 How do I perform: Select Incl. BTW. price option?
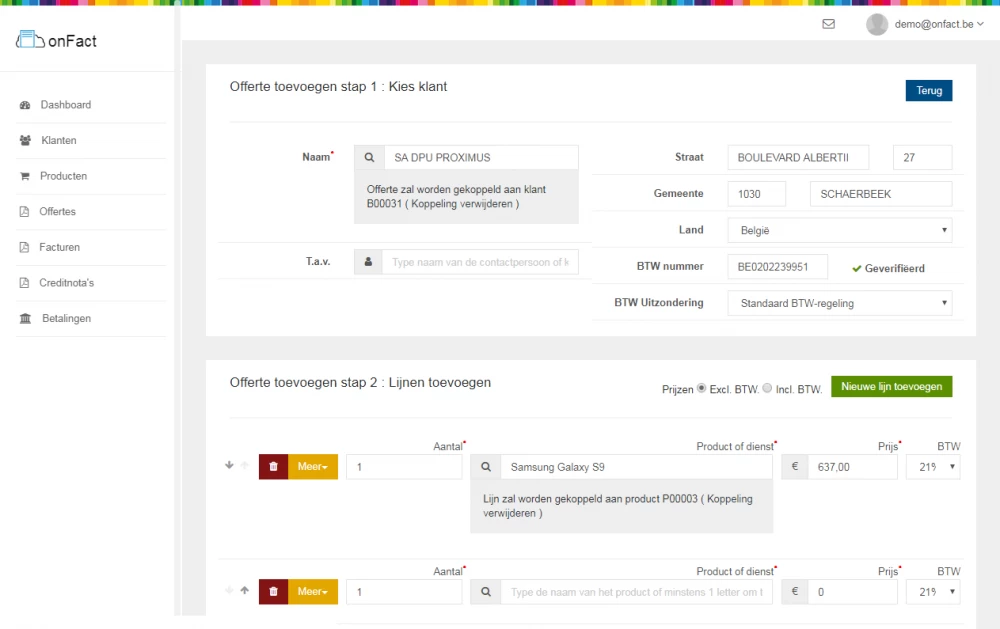coord(767,388)
